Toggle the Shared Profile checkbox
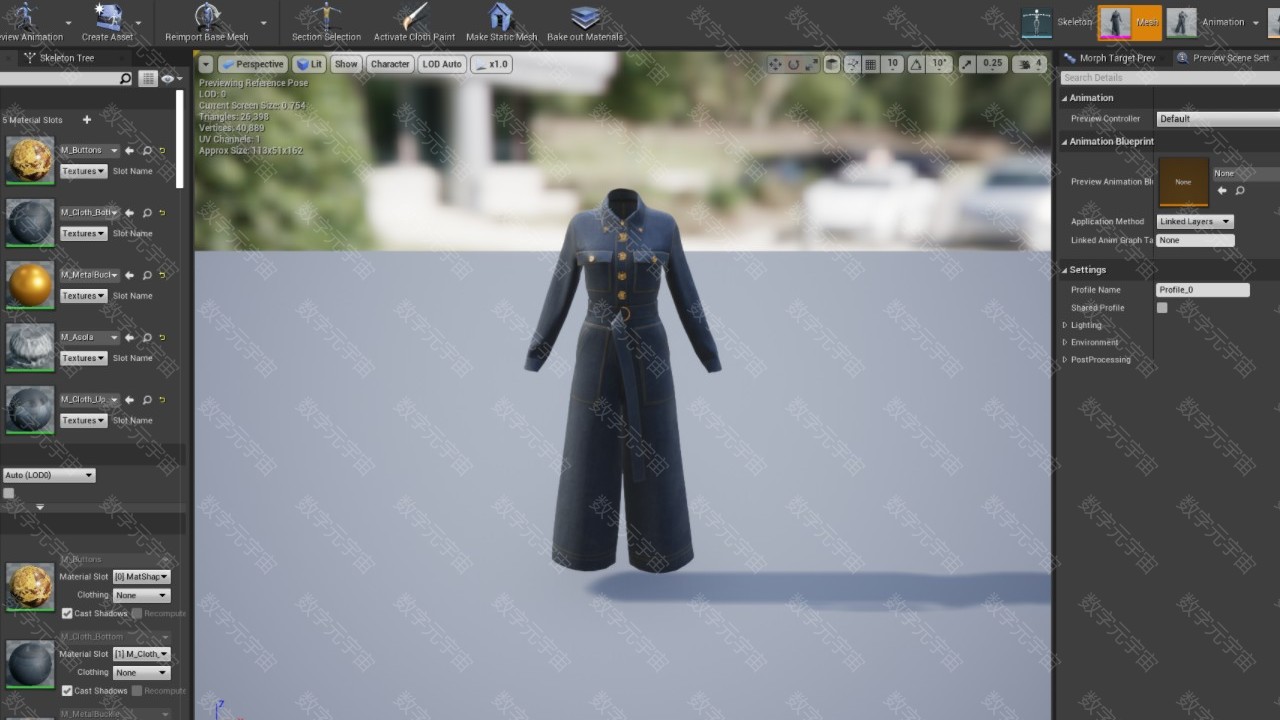Image resolution: width=1280 pixels, height=720 pixels. click(x=1162, y=308)
